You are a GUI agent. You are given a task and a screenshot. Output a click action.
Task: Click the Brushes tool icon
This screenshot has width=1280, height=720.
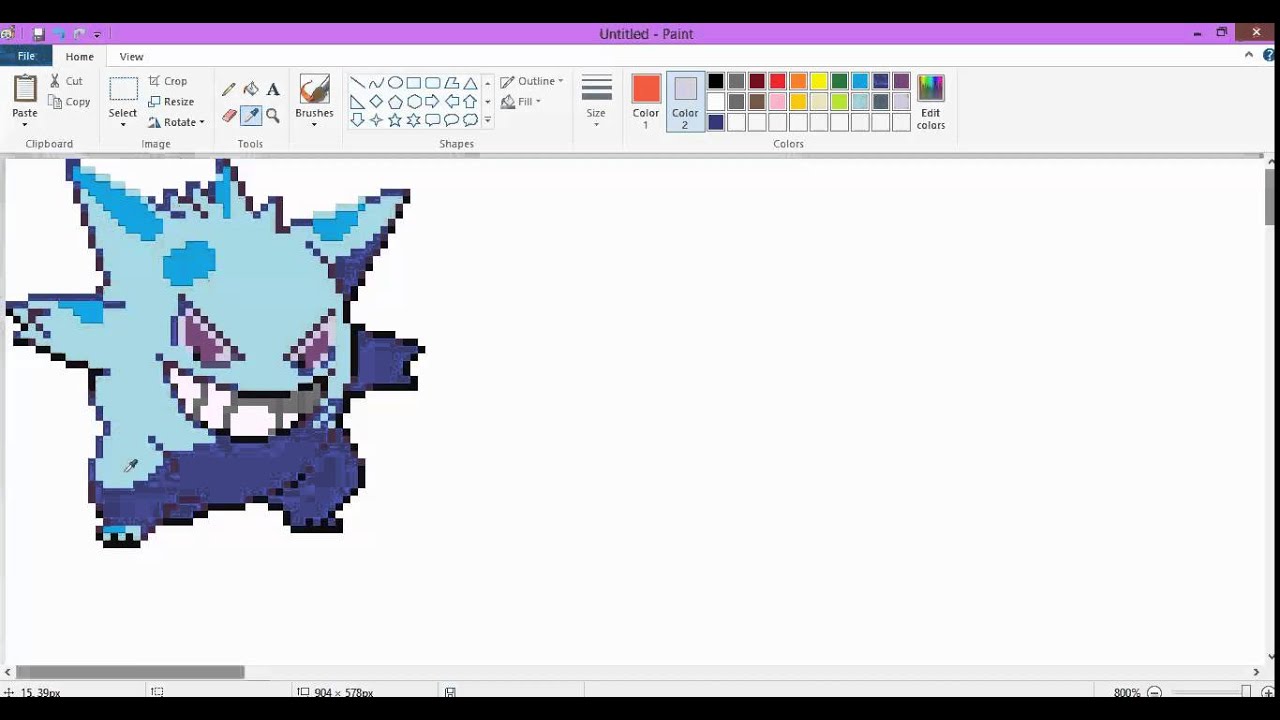tap(314, 89)
